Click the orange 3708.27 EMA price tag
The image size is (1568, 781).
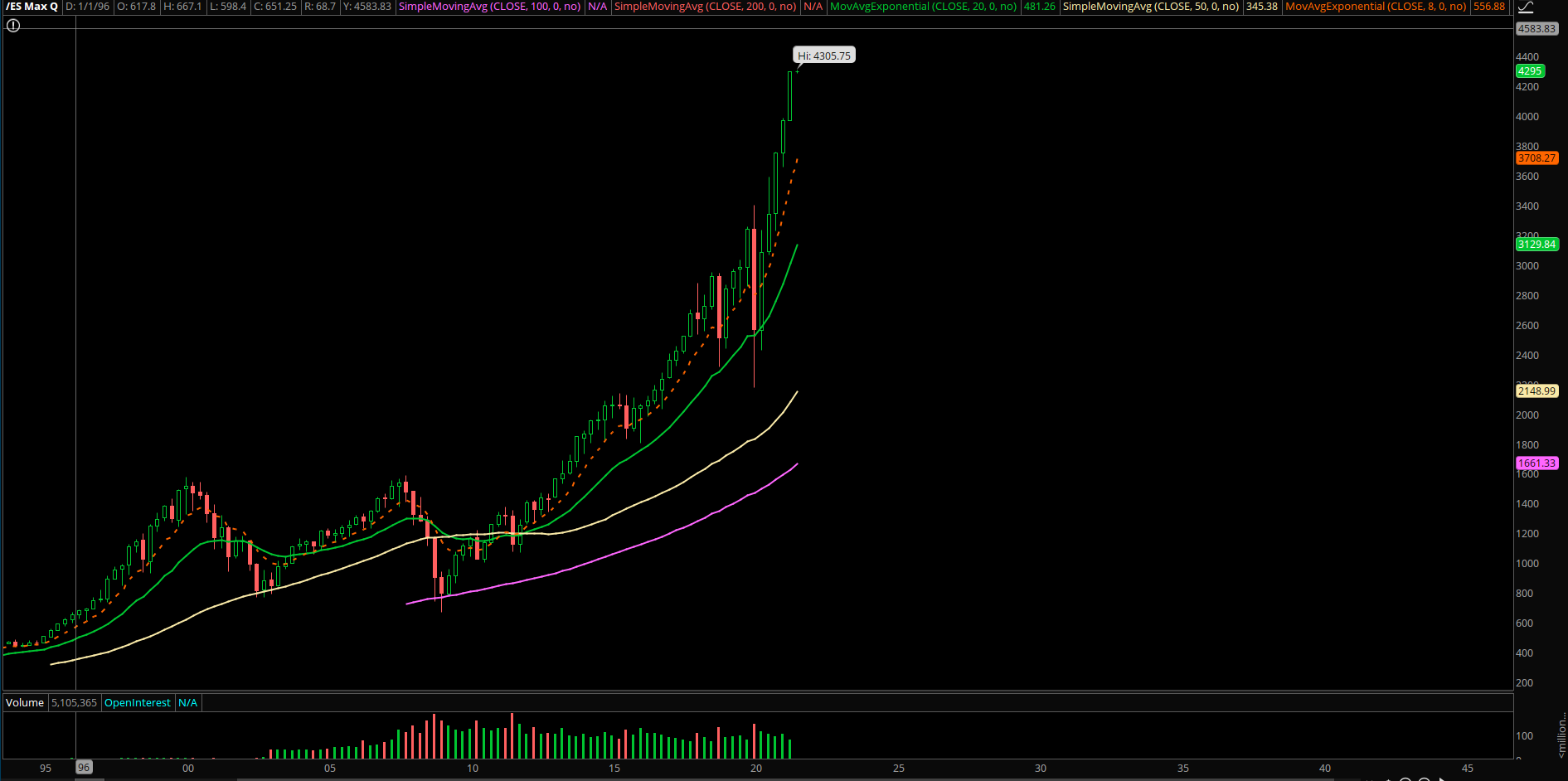(1536, 158)
